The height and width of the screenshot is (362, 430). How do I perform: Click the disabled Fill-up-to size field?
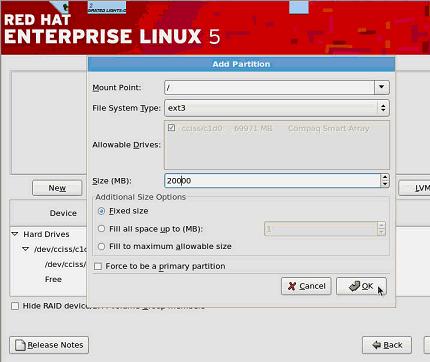321,229
